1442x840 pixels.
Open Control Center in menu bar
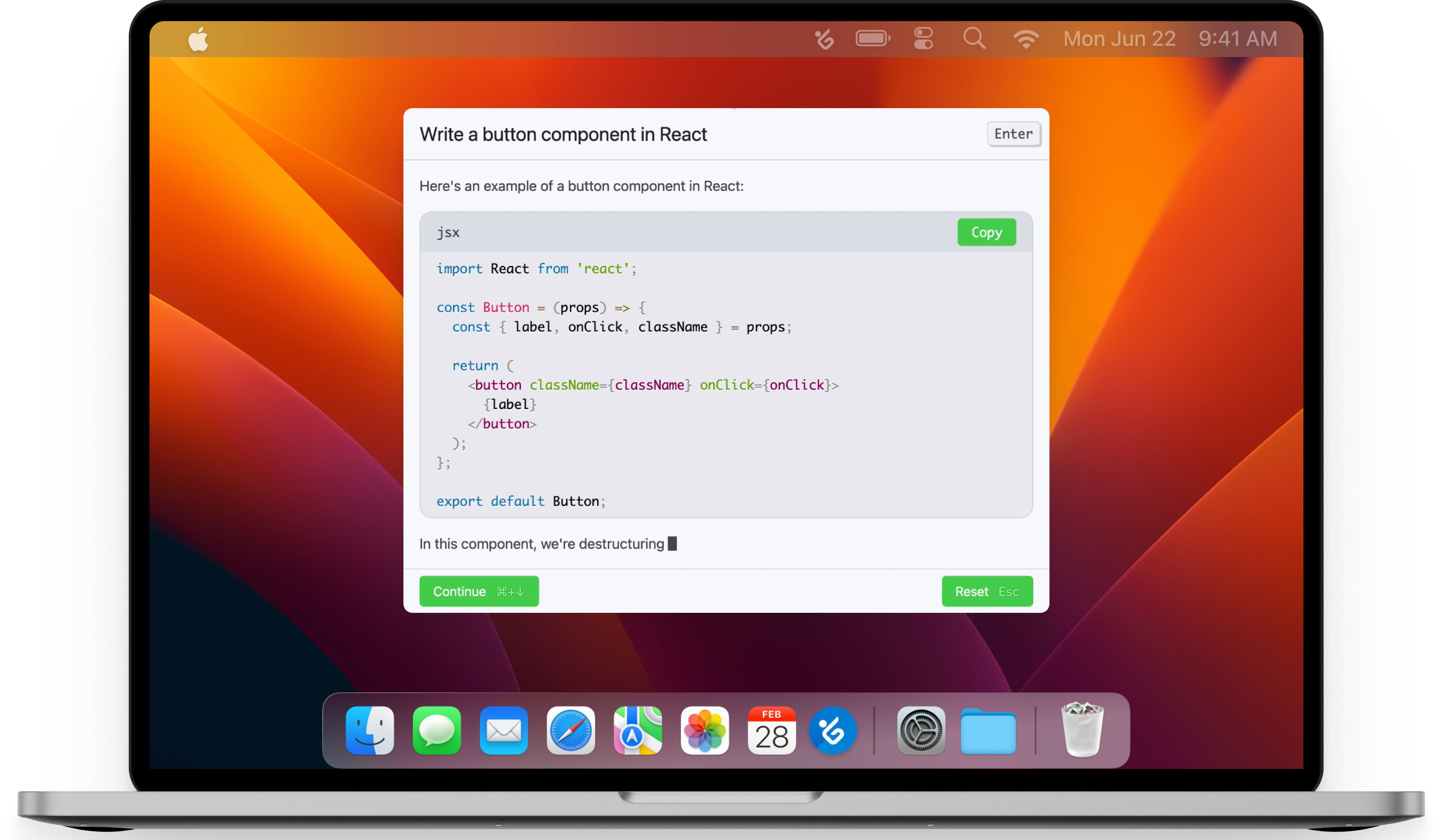coord(923,38)
